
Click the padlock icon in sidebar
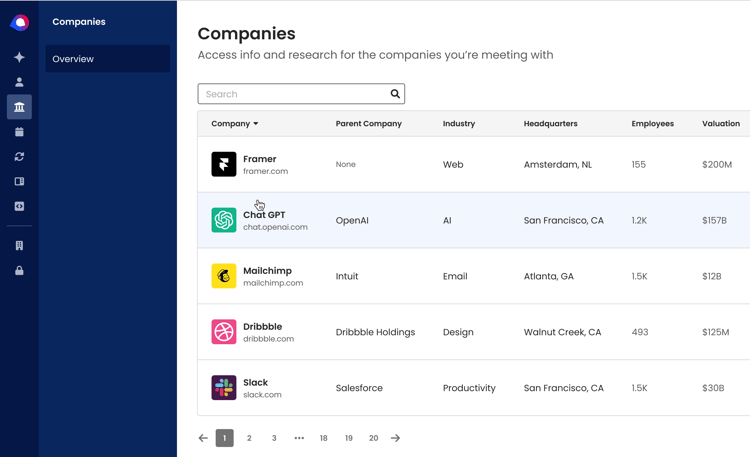point(19,270)
